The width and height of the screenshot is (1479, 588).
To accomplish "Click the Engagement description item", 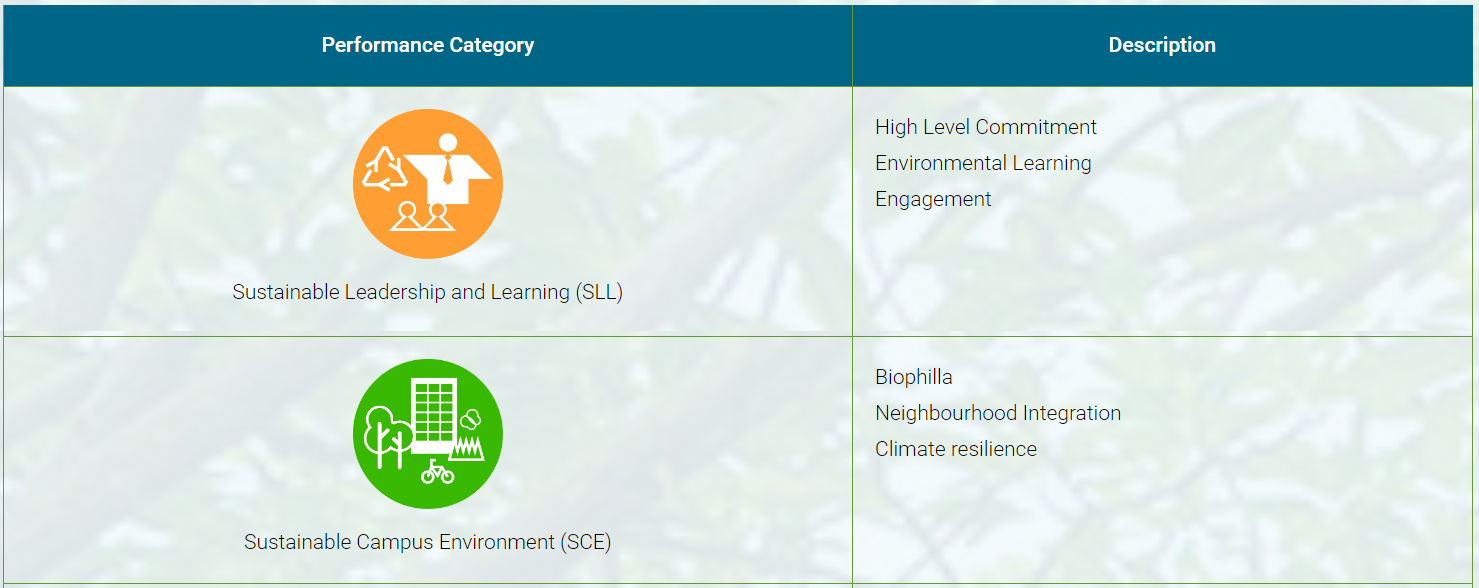I will click(x=933, y=199).
